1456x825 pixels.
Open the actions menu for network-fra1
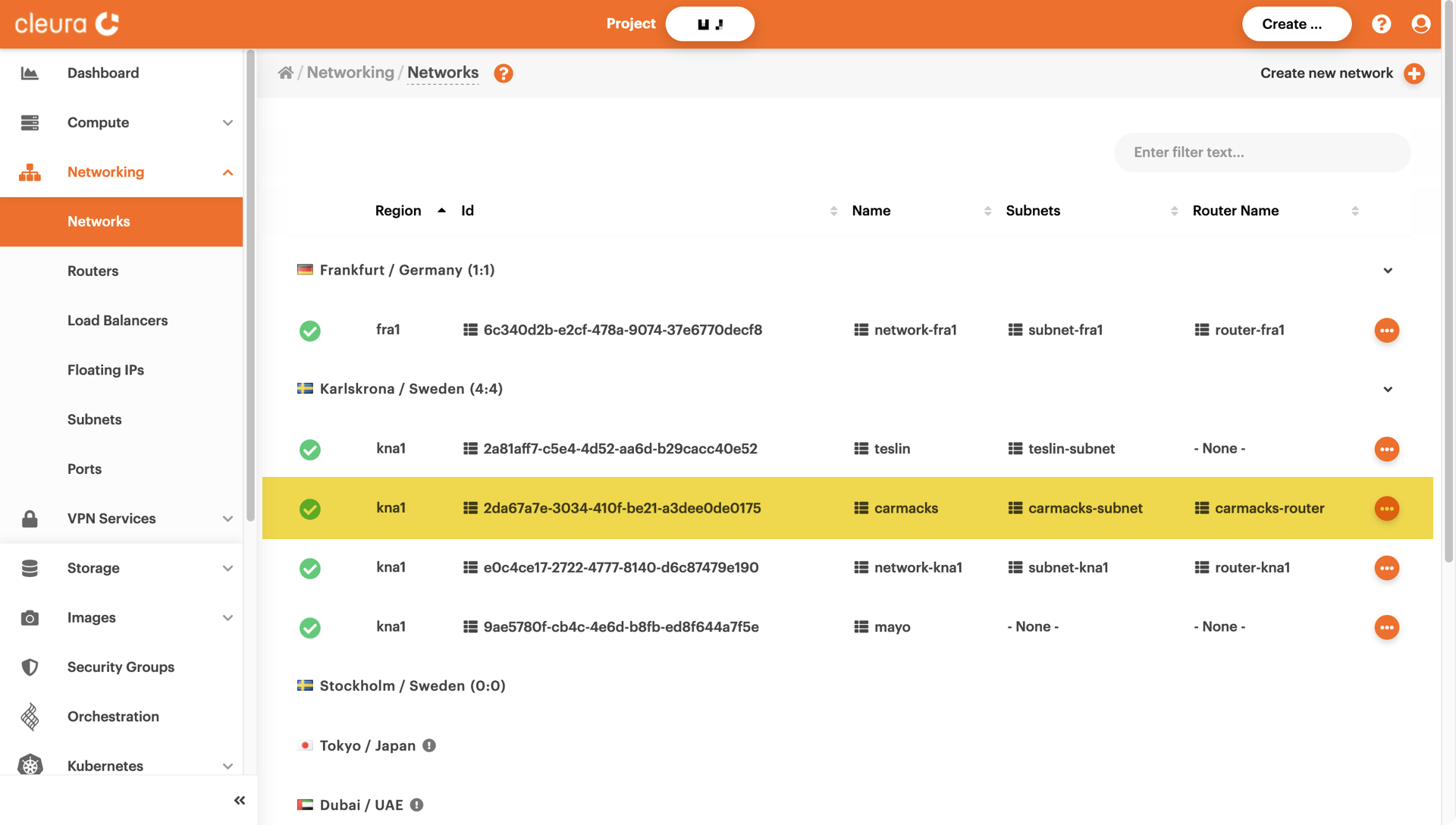[x=1386, y=331]
